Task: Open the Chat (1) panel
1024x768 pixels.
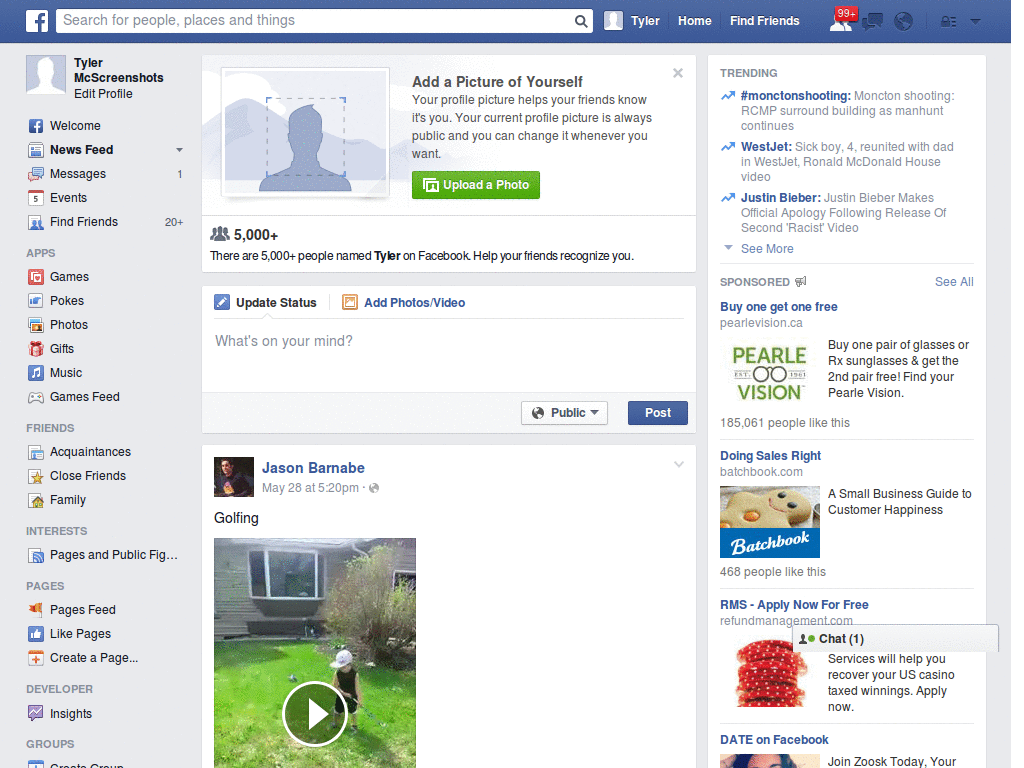Action: coord(895,639)
